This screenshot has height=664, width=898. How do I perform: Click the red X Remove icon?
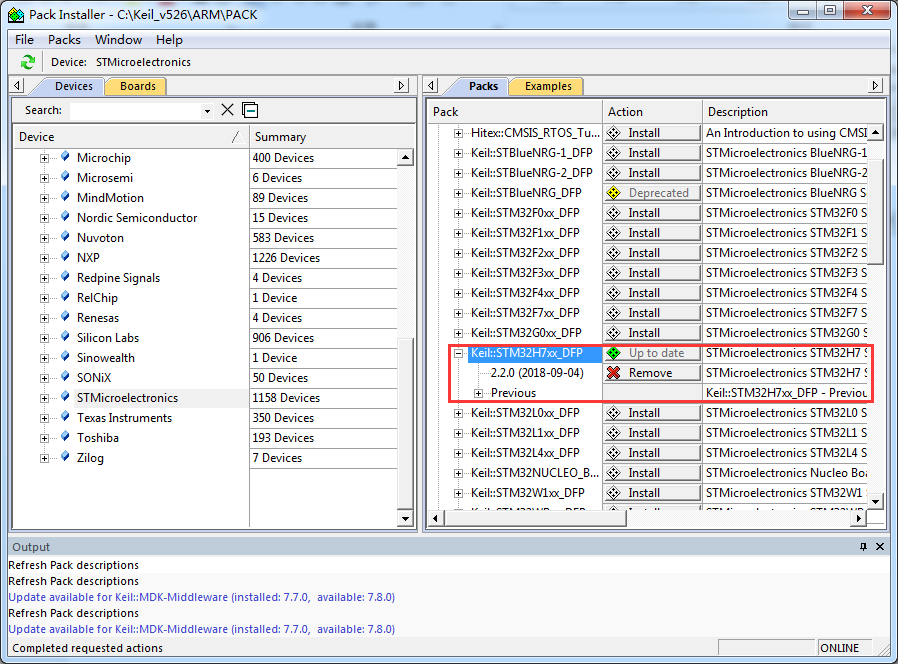[x=614, y=373]
